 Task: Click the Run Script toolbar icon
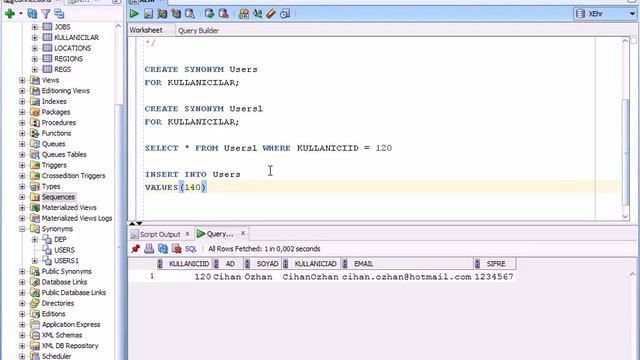pos(148,14)
